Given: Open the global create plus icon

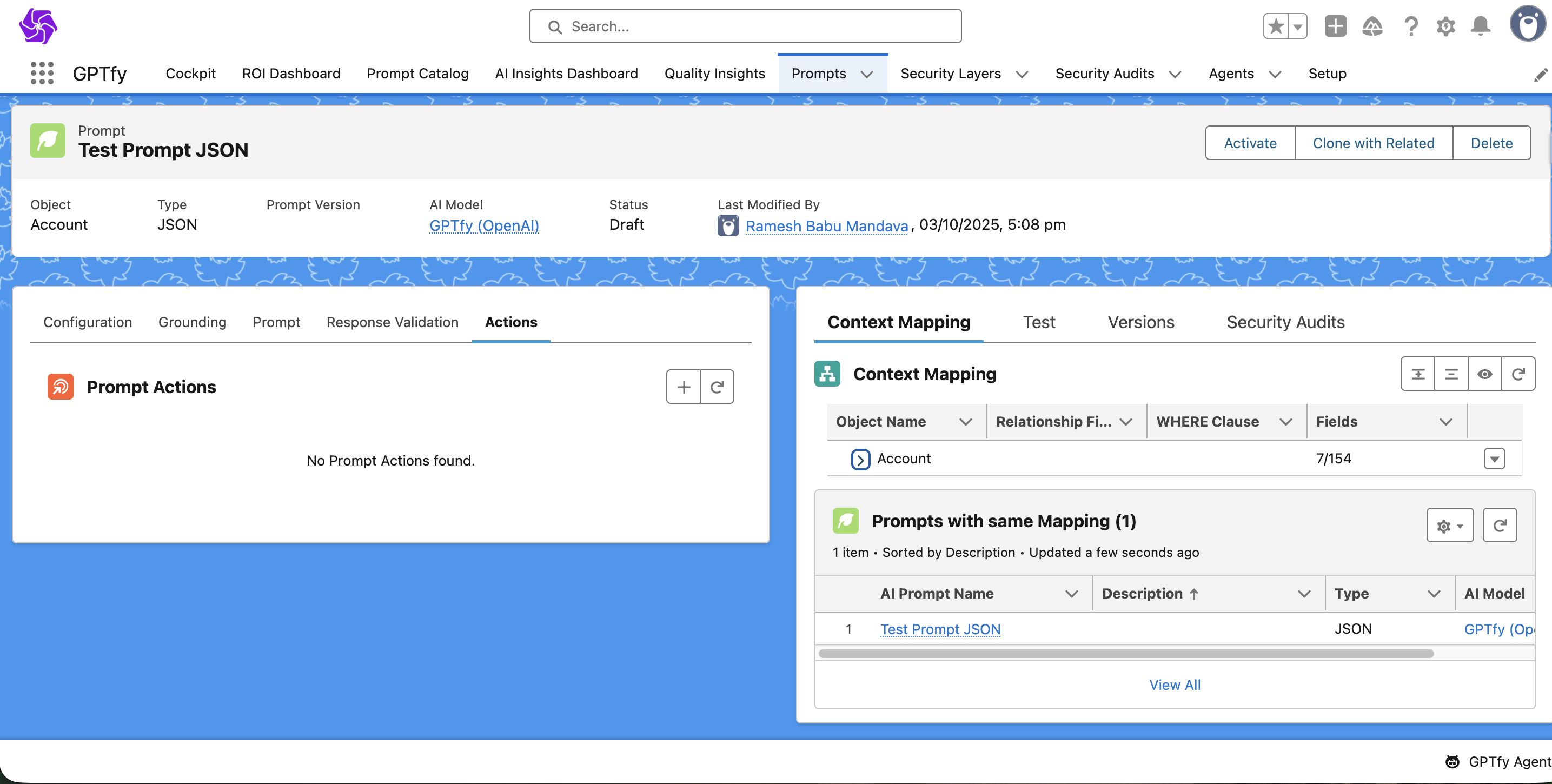Looking at the screenshot, I should pyautogui.click(x=1335, y=26).
